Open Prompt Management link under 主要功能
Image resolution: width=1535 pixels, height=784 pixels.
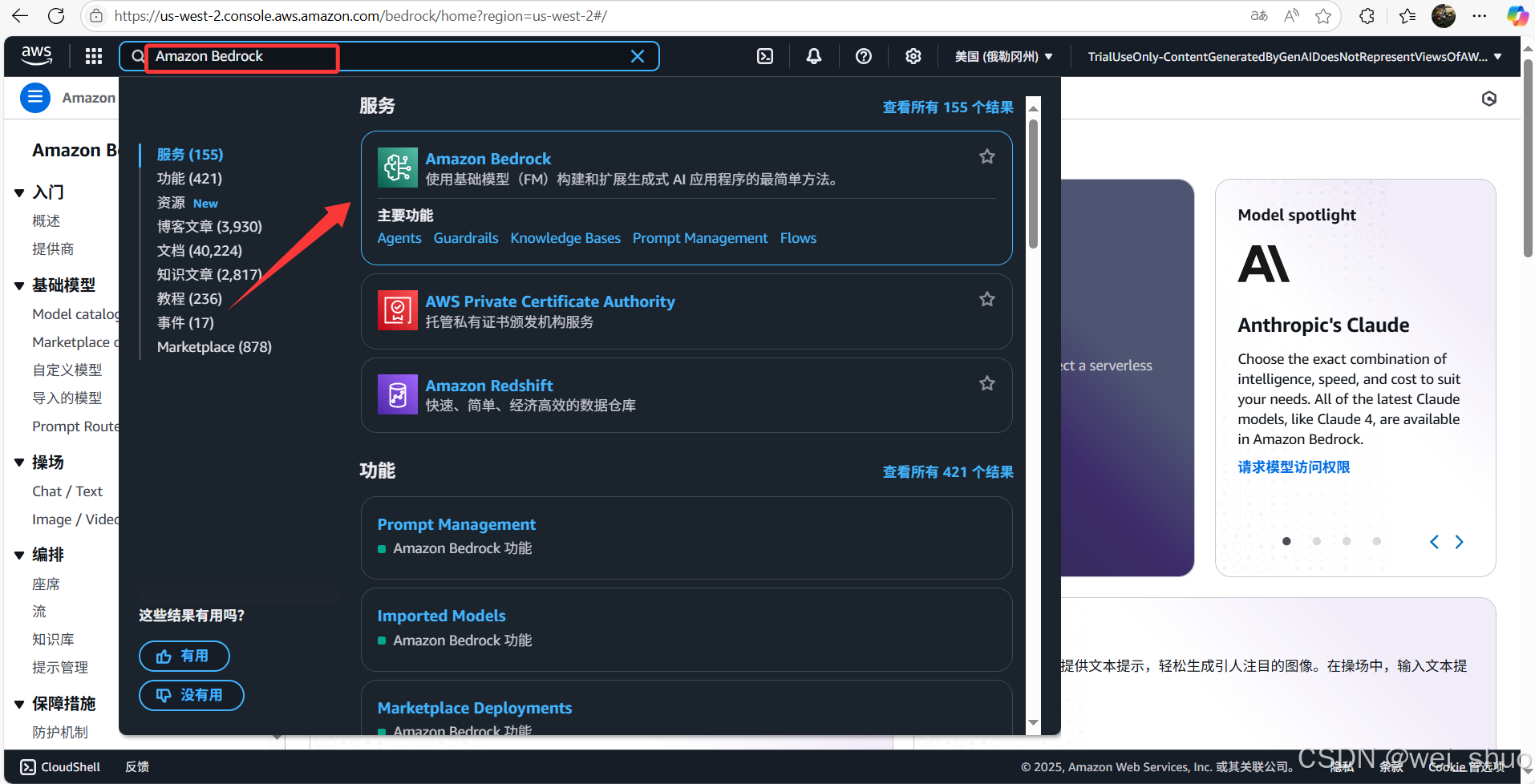700,238
